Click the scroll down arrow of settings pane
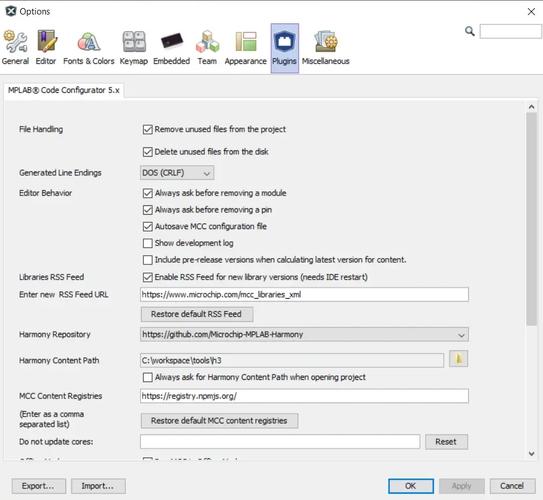 [532, 453]
